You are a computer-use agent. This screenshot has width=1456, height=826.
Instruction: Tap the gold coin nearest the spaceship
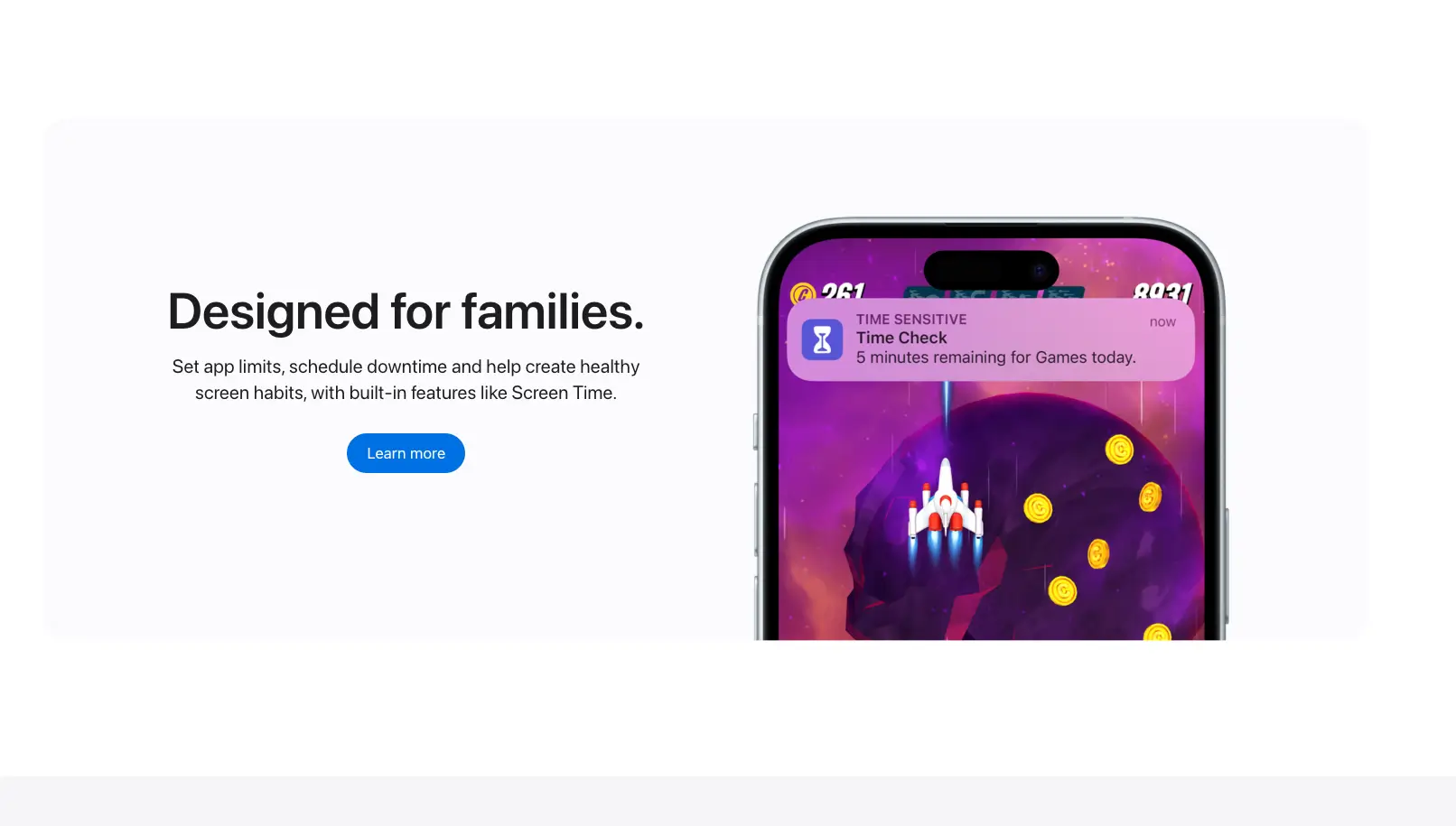pos(1038,508)
